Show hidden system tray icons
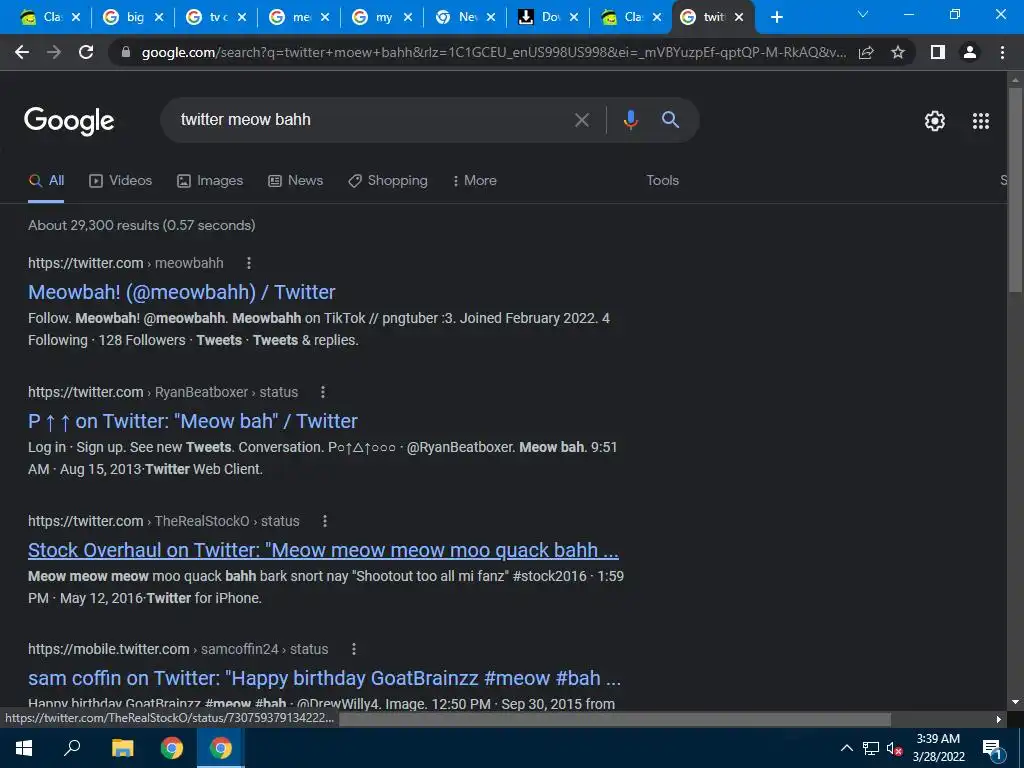 click(x=846, y=748)
